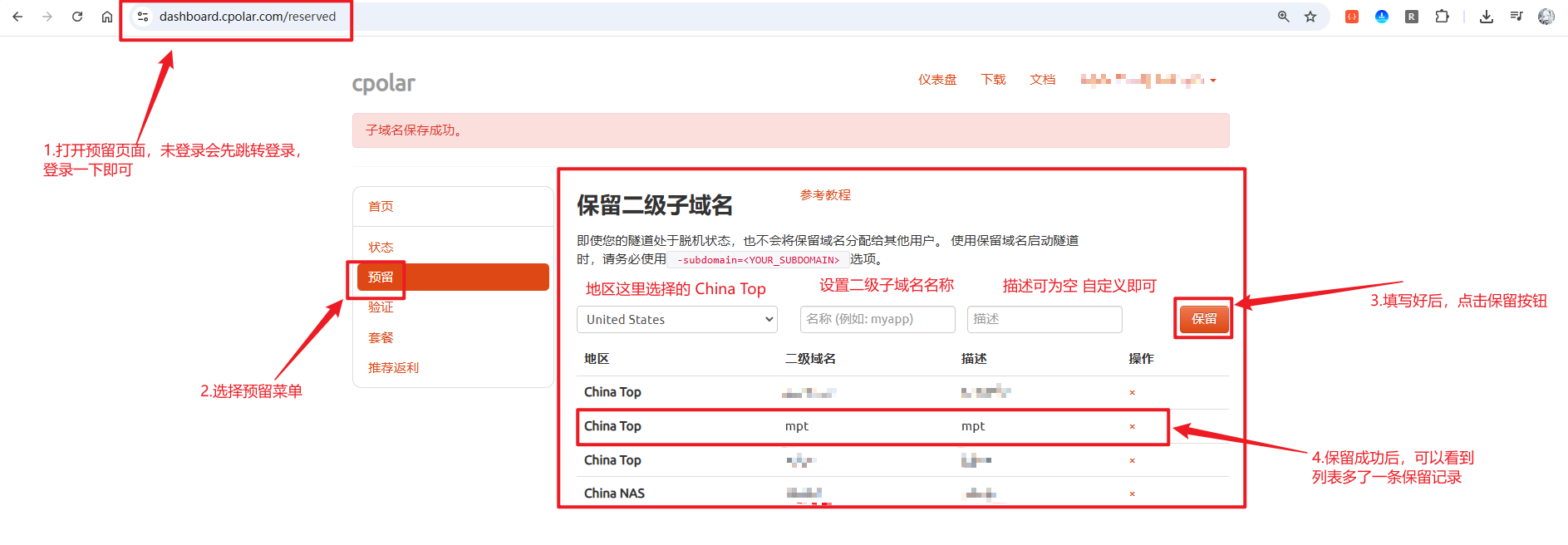
Task: Open the browser extensions puzzle icon
Action: pyautogui.click(x=1442, y=17)
